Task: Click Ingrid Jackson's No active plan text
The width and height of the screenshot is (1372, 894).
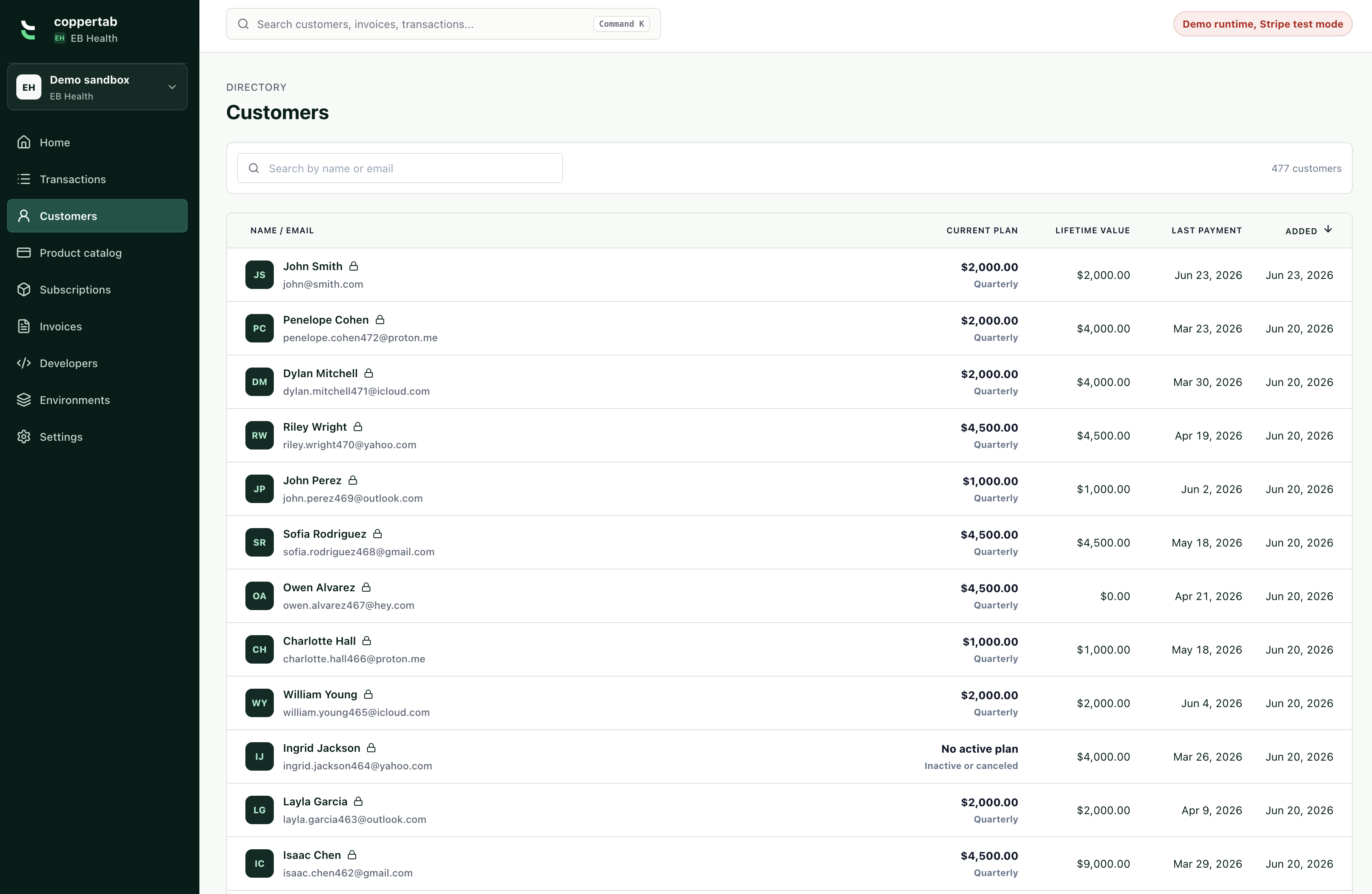Action: tap(979, 748)
